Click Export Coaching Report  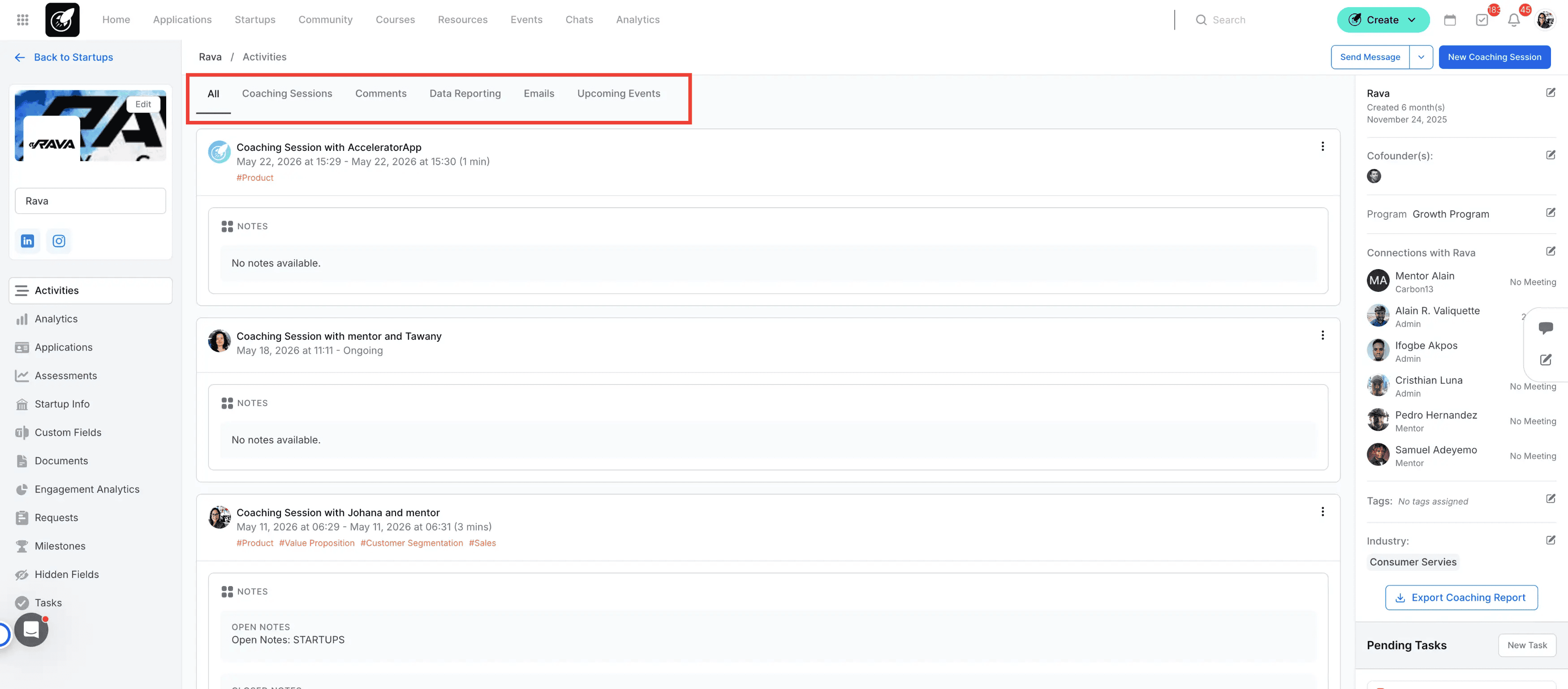[1461, 598]
